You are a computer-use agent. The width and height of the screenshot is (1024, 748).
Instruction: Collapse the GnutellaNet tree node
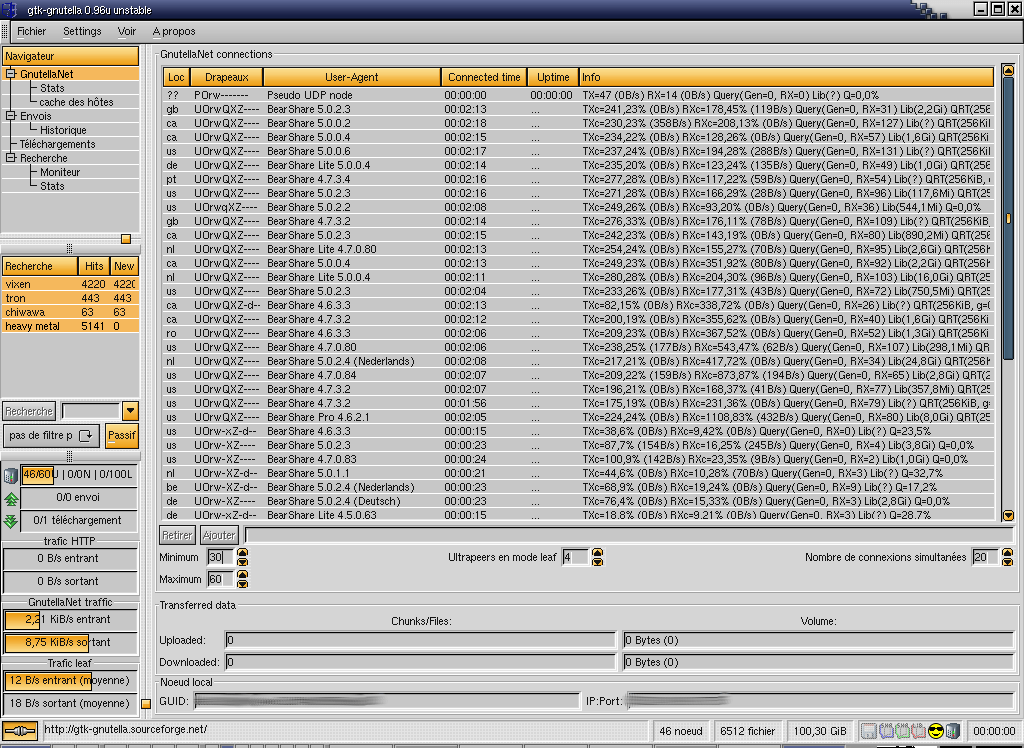[x=10, y=74]
